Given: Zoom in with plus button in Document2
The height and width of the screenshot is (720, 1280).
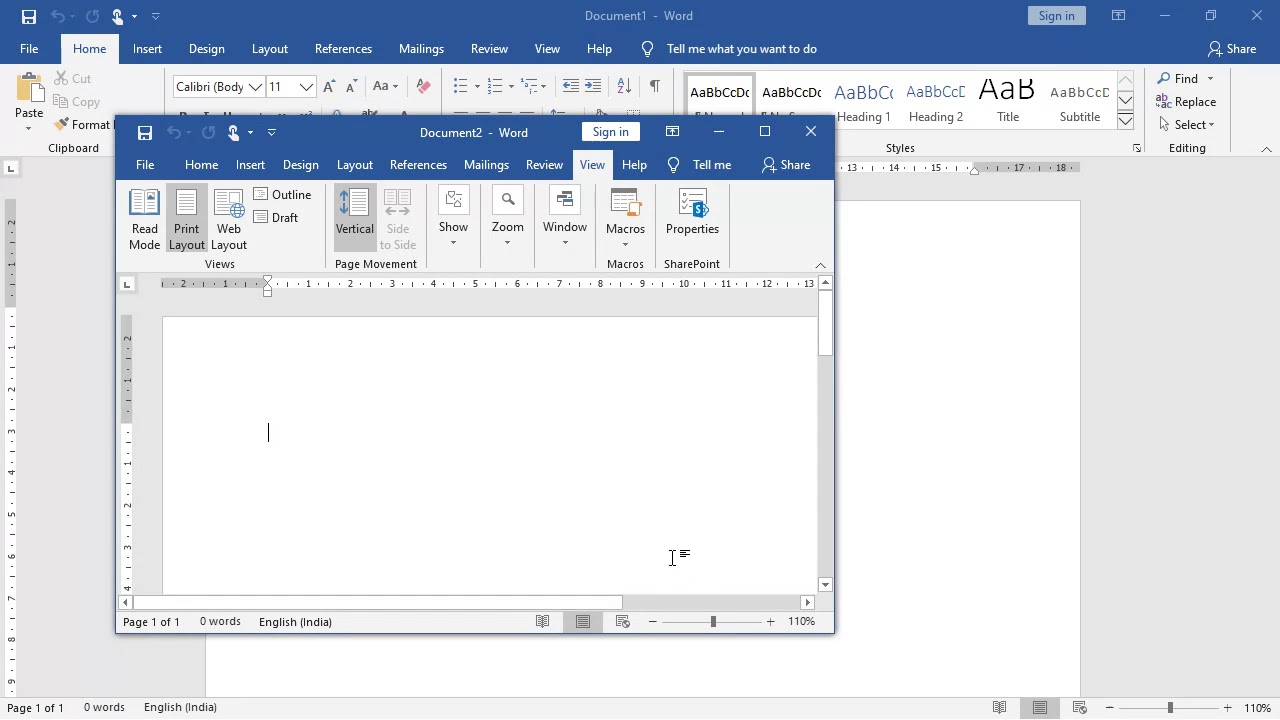Looking at the screenshot, I should coord(770,622).
